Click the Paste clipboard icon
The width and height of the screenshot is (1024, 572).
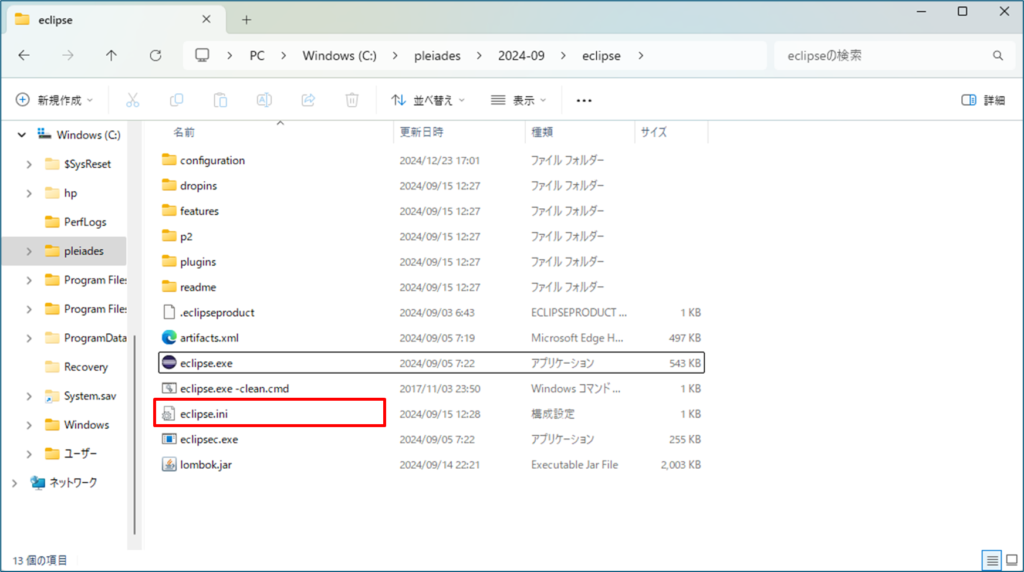(x=221, y=100)
